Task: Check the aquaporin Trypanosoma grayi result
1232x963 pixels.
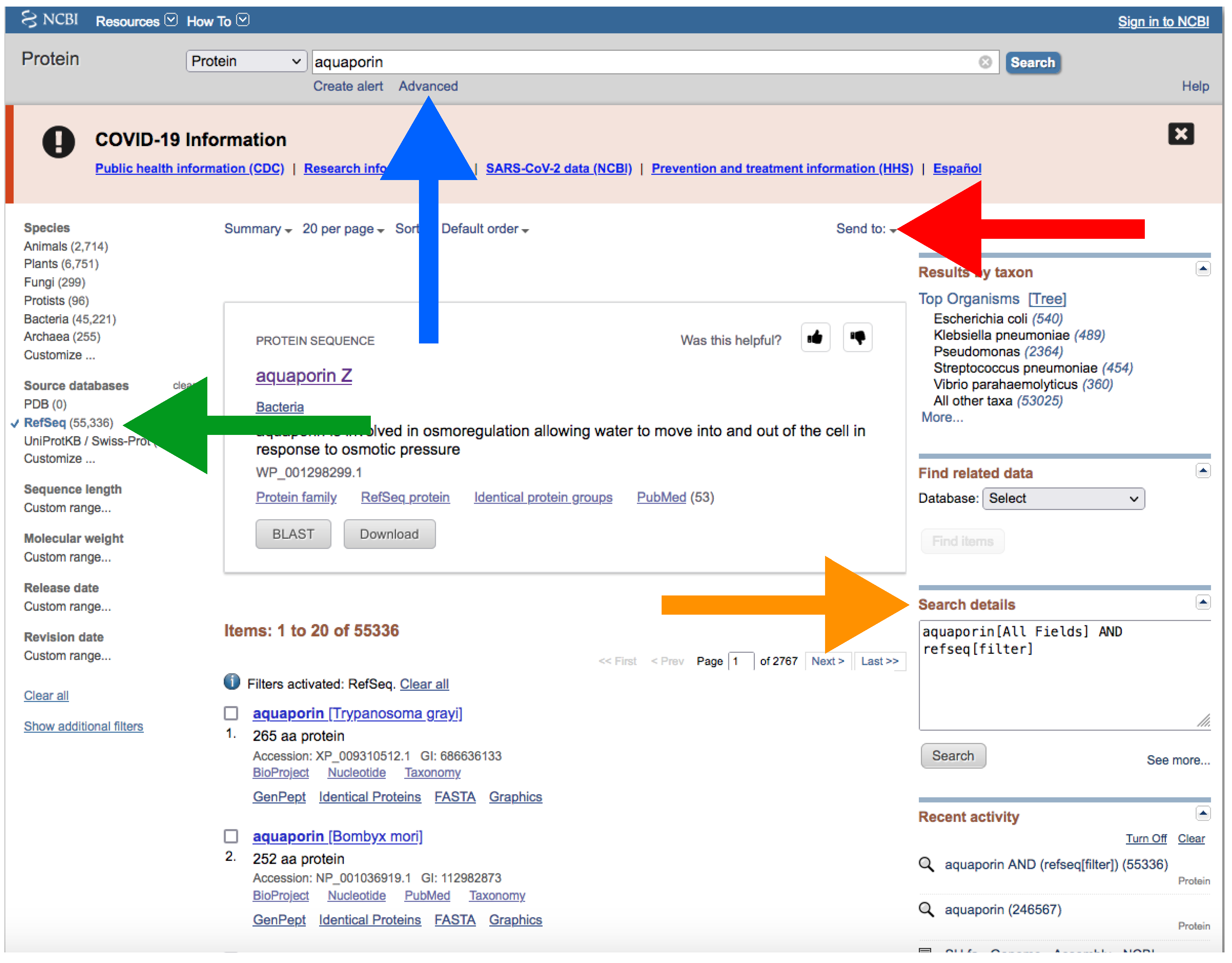Action: point(231,713)
